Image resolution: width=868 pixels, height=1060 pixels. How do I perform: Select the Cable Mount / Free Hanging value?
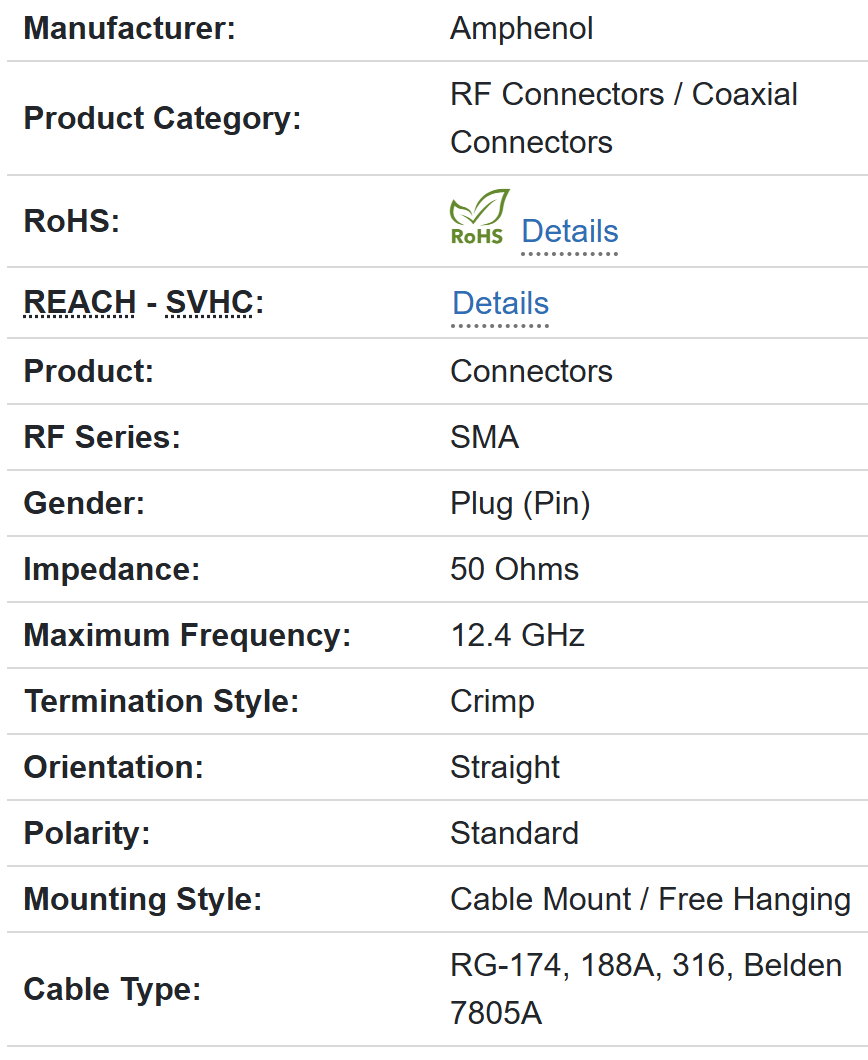(x=650, y=899)
